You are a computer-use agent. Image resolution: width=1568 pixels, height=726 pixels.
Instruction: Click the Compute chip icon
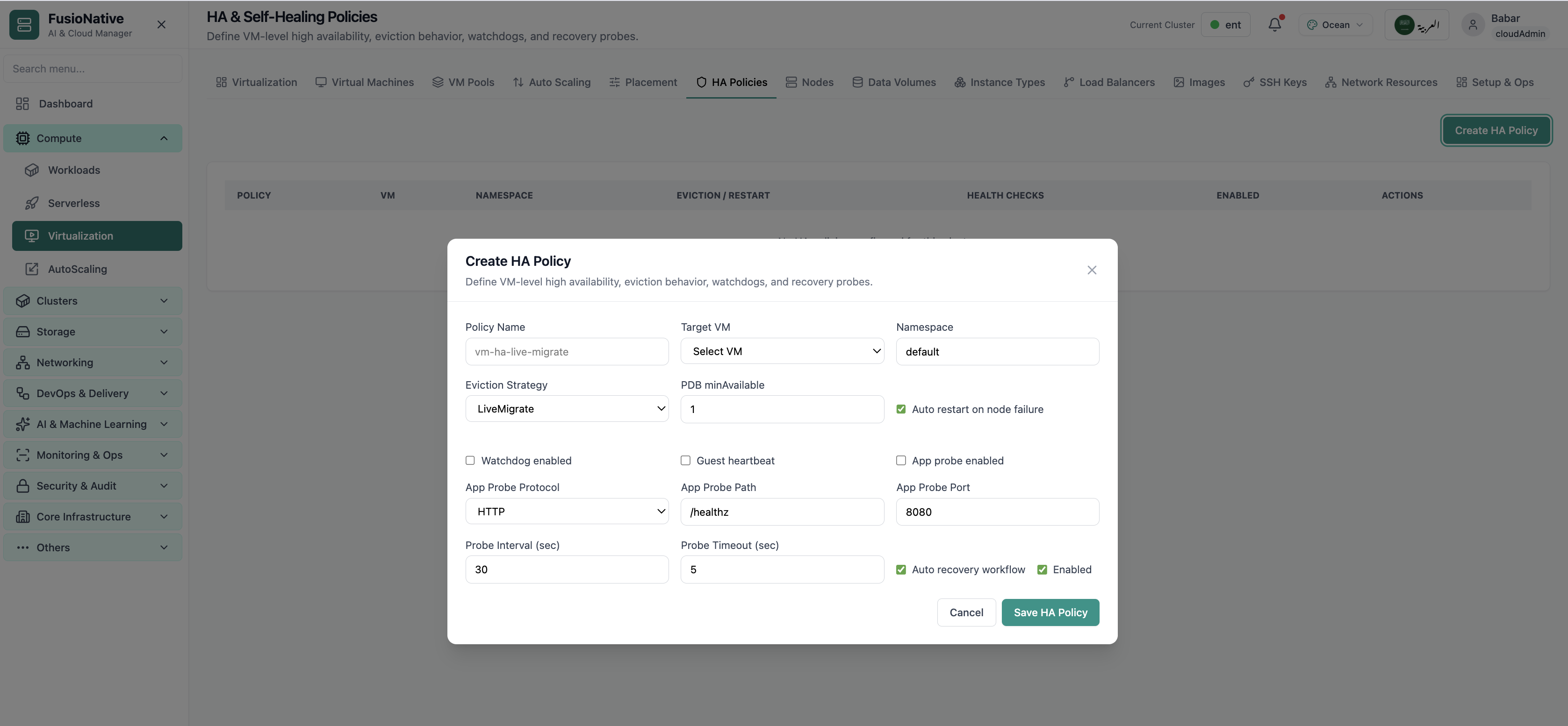[x=22, y=139]
